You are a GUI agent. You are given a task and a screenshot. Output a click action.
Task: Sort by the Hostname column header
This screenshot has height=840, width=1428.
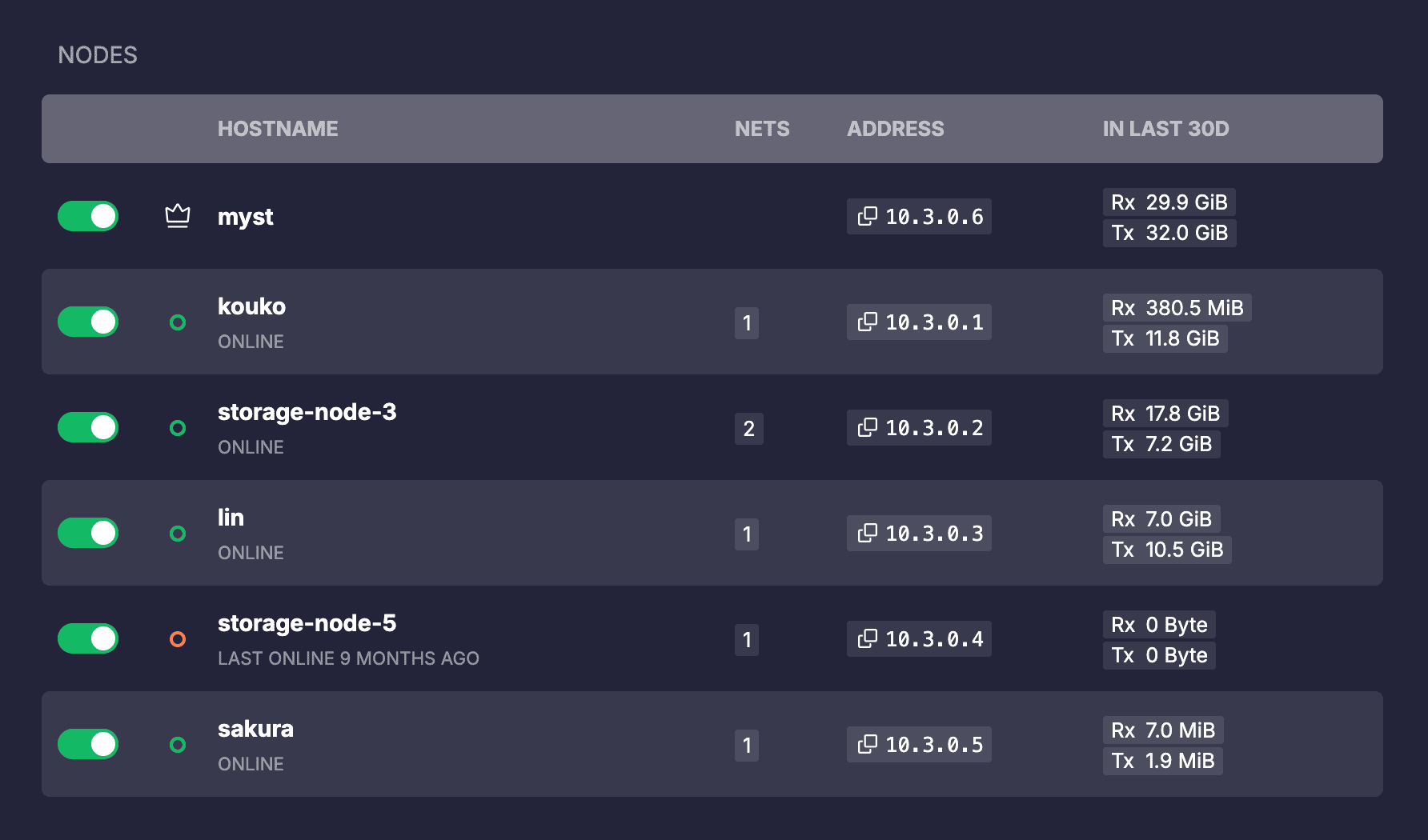pos(278,129)
